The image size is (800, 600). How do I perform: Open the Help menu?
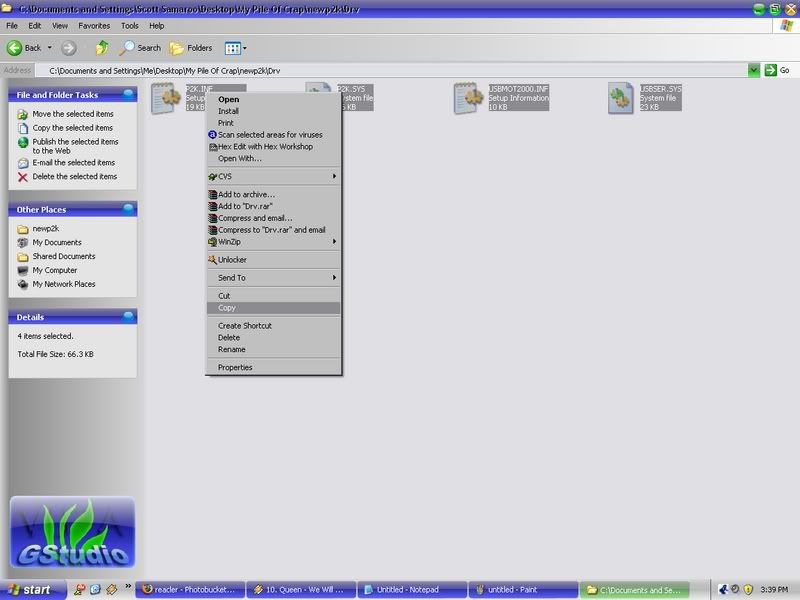click(x=157, y=26)
